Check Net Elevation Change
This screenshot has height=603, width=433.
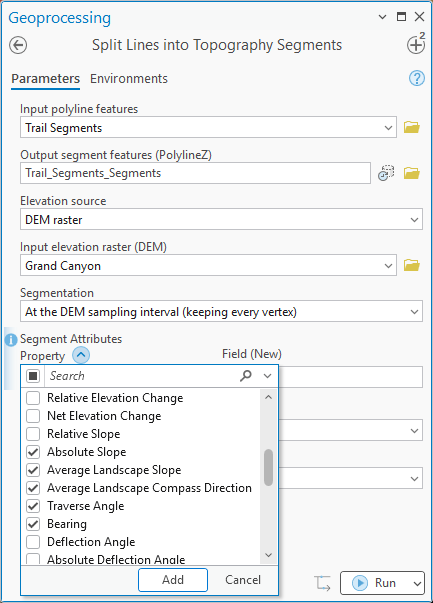click(33, 416)
